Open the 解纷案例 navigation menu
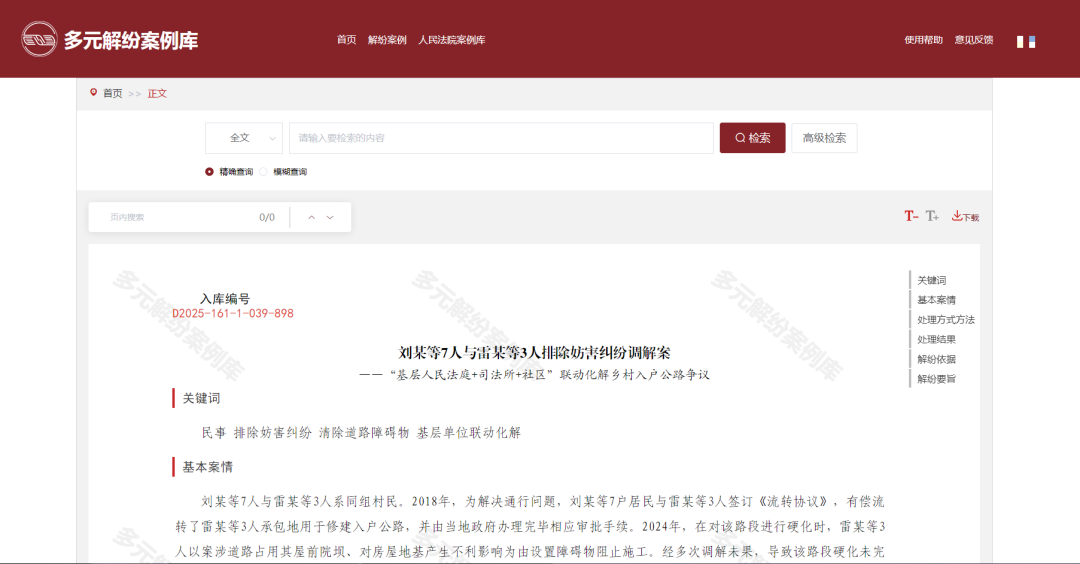The image size is (1080, 564). click(x=387, y=40)
